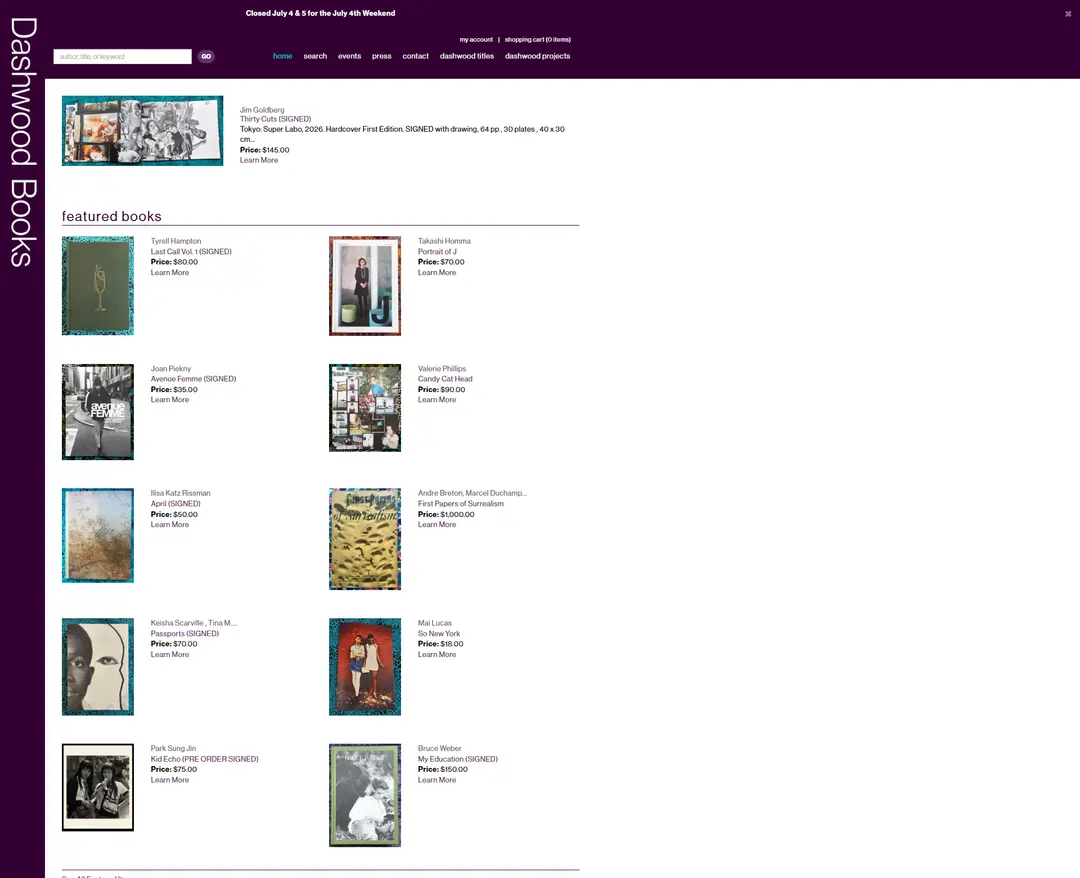Open the contact page

coord(415,56)
